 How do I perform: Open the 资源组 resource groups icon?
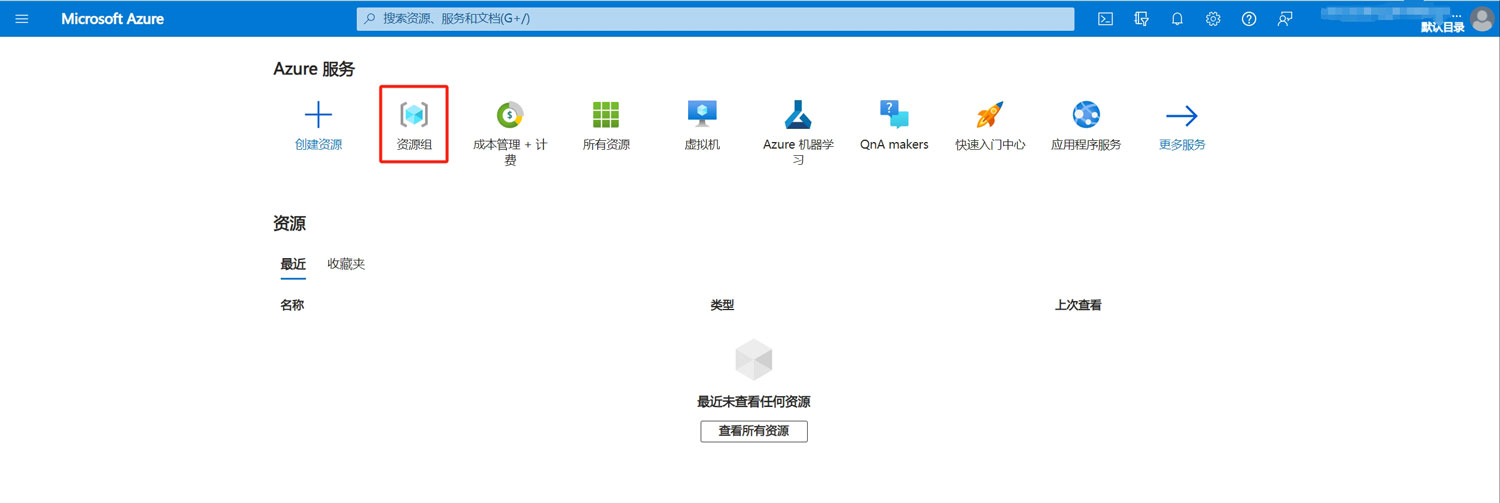[414, 115]
